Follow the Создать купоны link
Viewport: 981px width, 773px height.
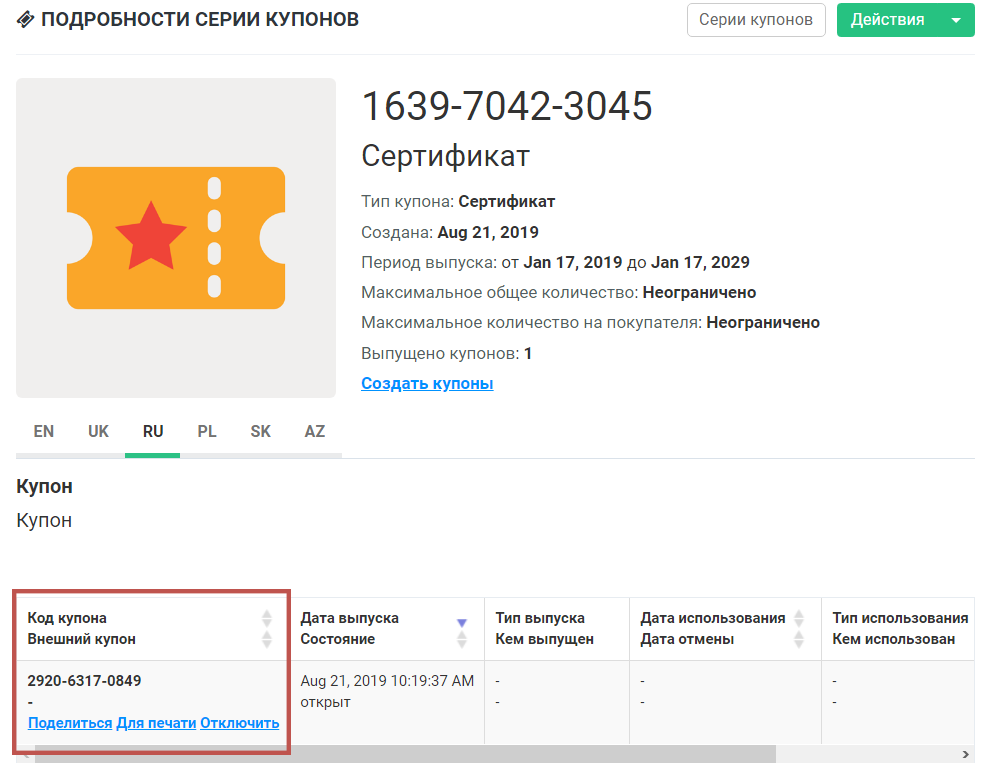click(427, 384)
